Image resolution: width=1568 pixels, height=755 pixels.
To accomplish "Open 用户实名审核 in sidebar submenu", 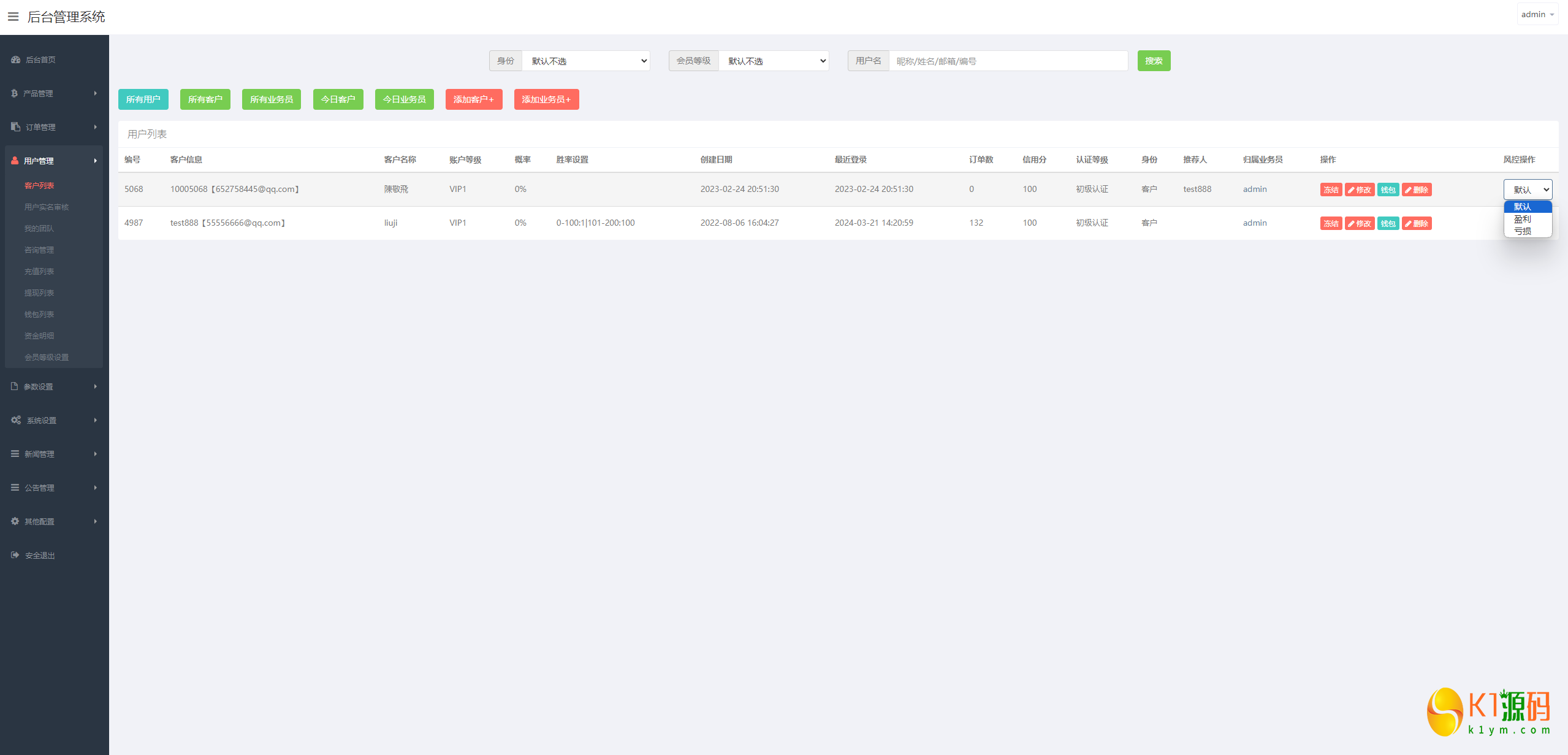I will coord(47,207).
